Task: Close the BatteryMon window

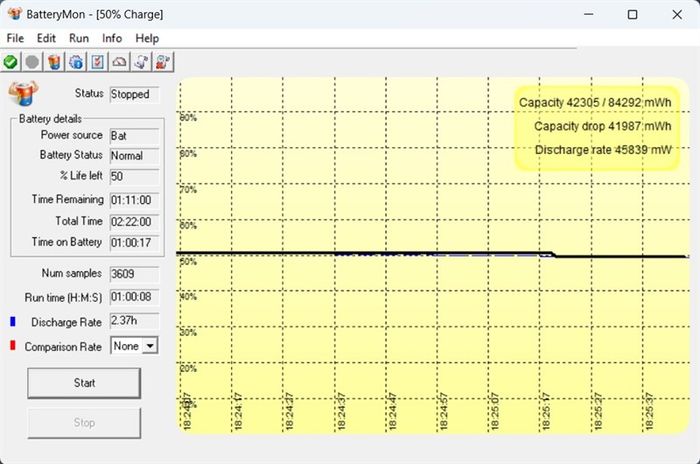Action: coord(677,14)
